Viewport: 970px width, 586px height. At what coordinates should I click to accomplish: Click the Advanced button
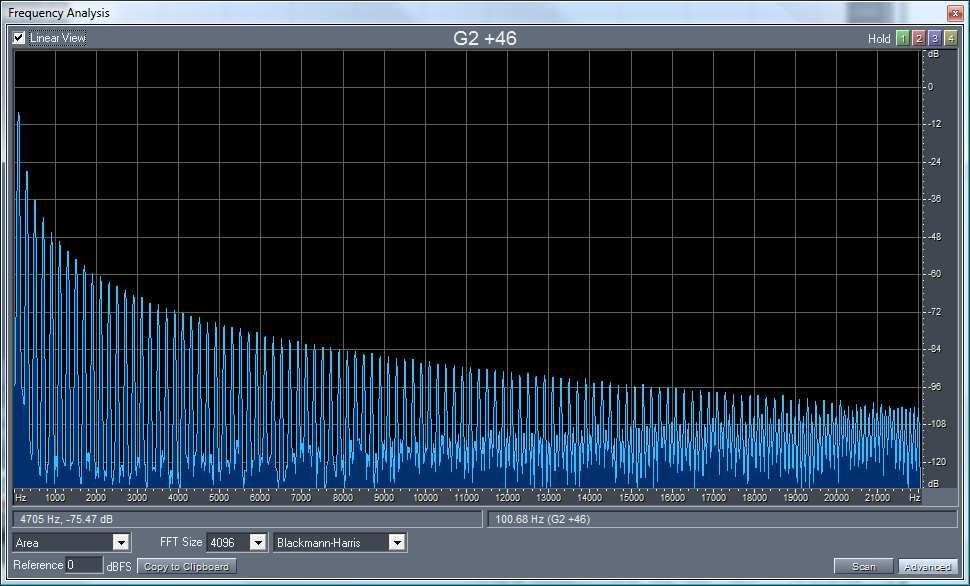pyautogui.click(x=927, y=566)
